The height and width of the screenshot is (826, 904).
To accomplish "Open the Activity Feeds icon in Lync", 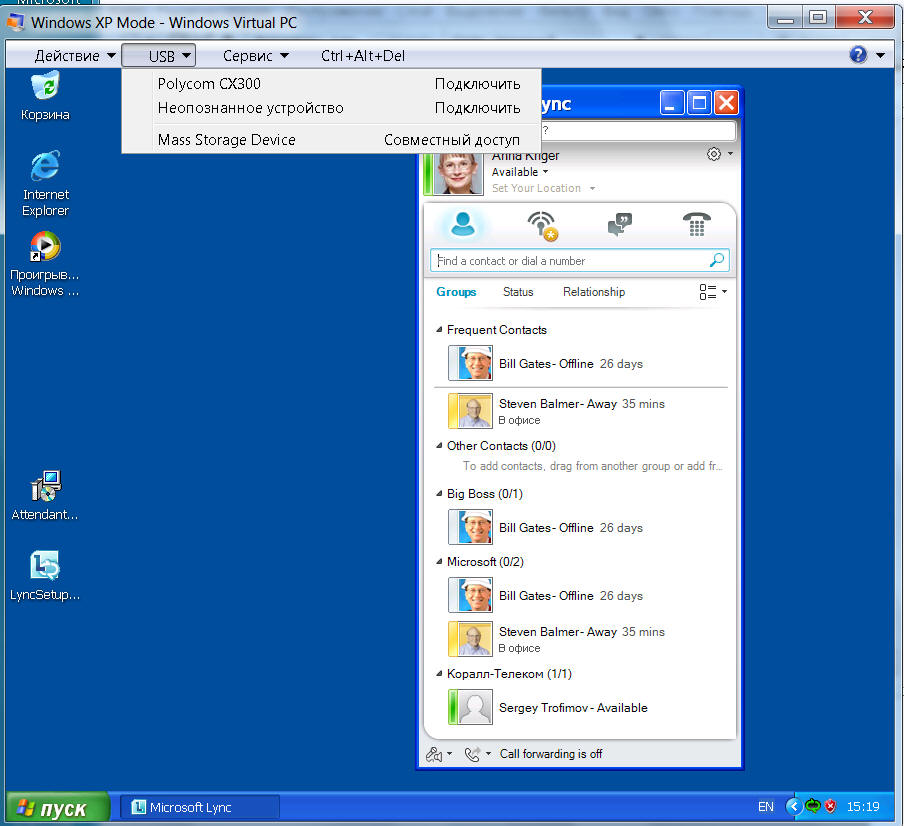I will 543,226.
